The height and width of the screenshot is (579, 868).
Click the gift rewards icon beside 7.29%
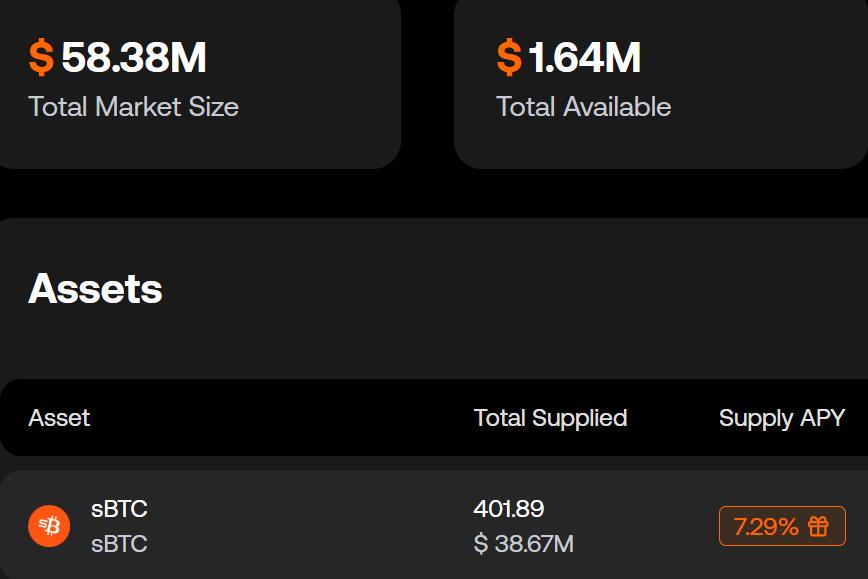click(x=818, y=526)
